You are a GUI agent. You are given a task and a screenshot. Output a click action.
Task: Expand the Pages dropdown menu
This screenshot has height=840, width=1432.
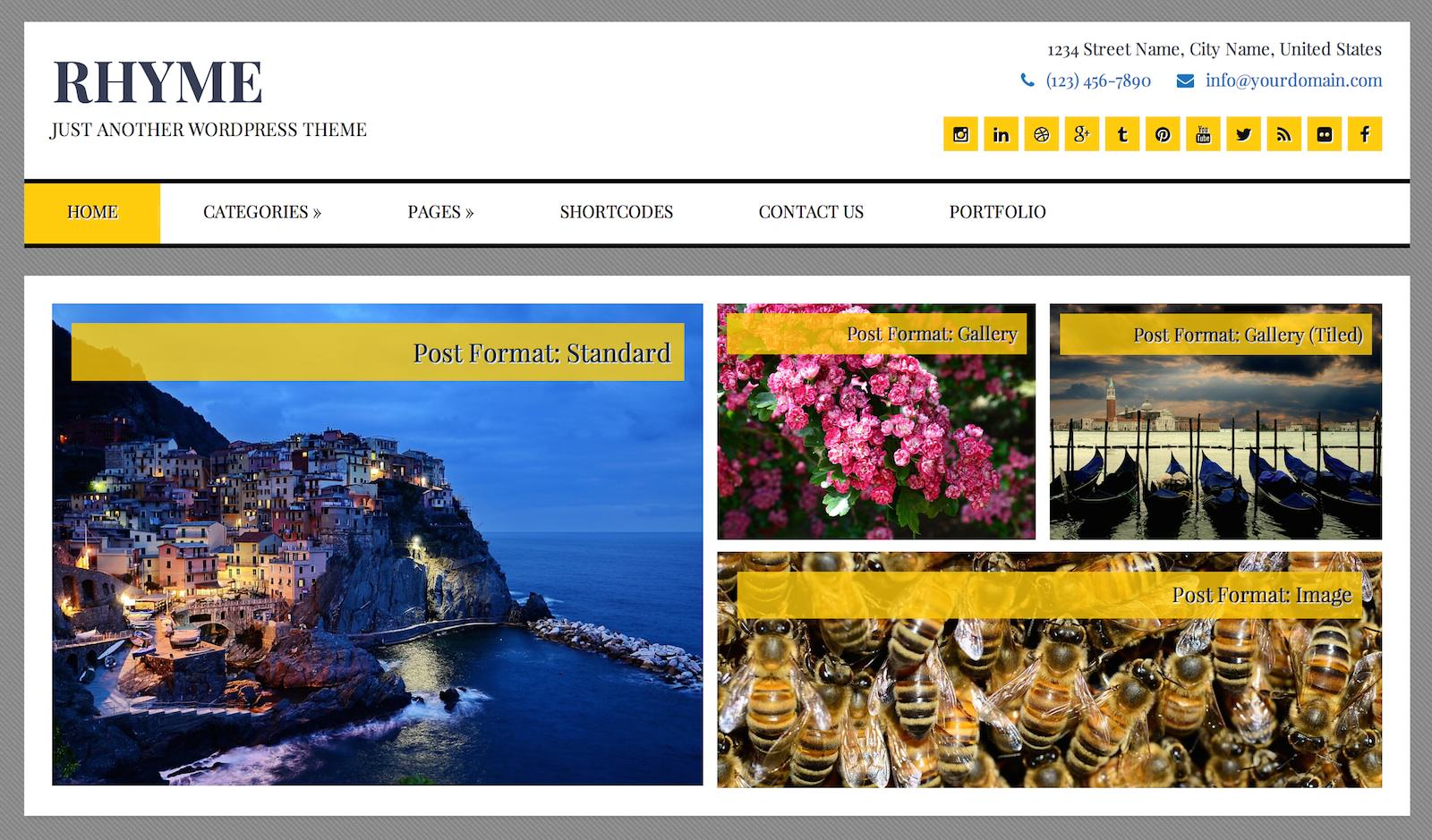(440, 212)
